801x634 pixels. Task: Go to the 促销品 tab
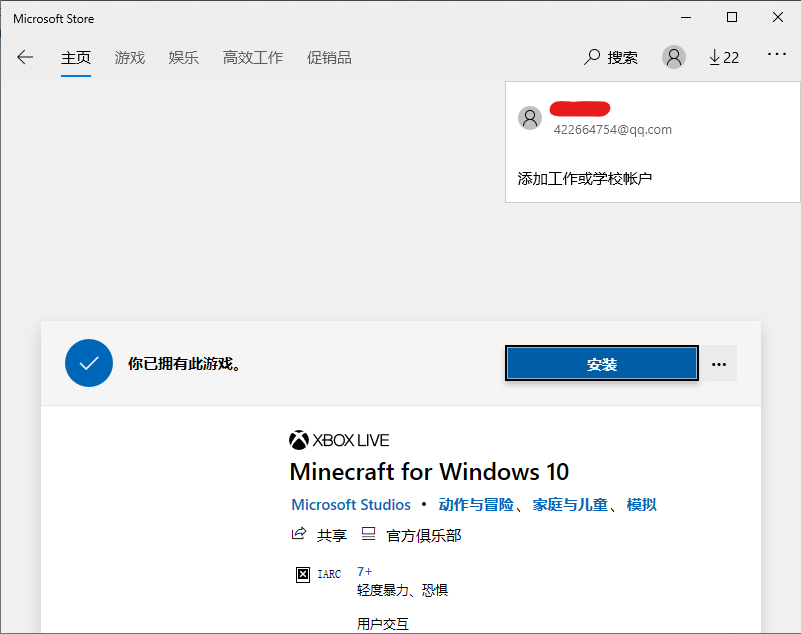tap(329, 58)
